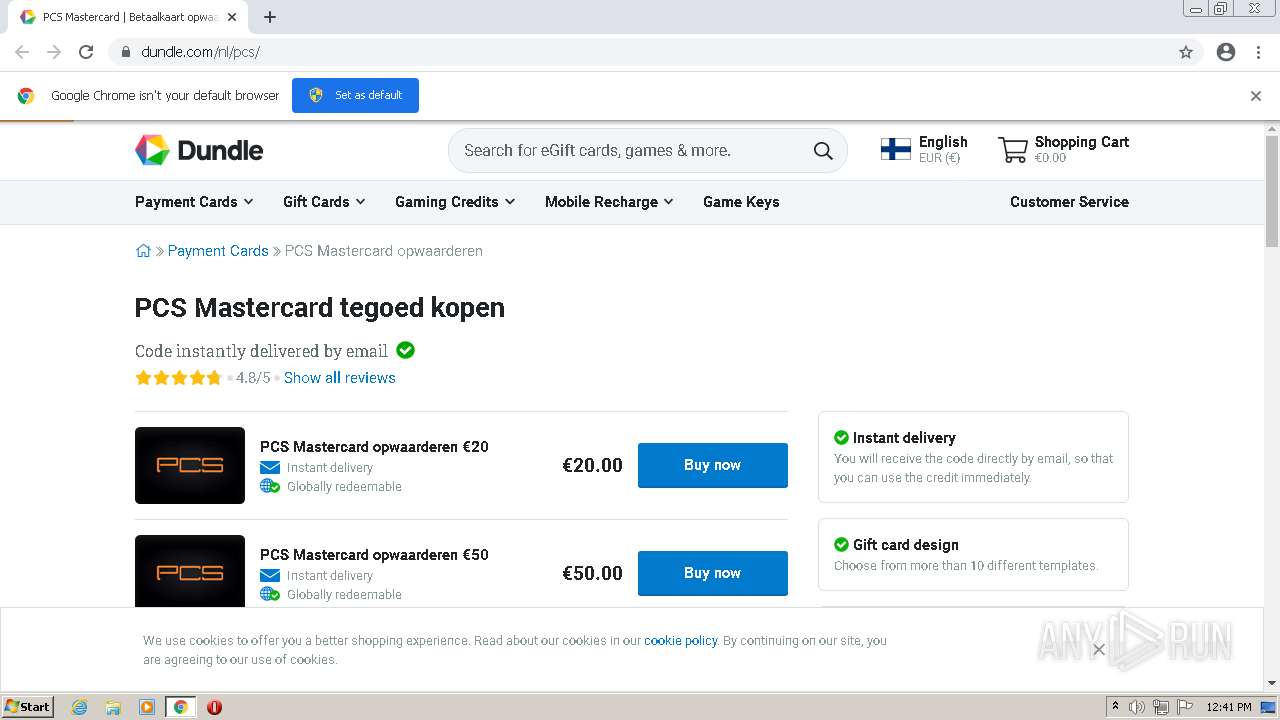This screenshot has height=720, width=1280.
Task: Open a new browser tab
Action: [270, 17]
